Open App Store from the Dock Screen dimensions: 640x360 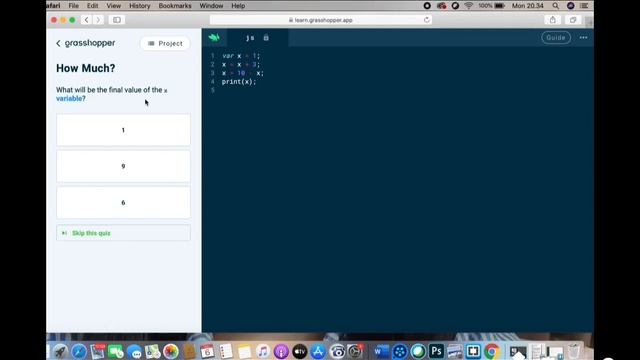[x=318, y=351]
